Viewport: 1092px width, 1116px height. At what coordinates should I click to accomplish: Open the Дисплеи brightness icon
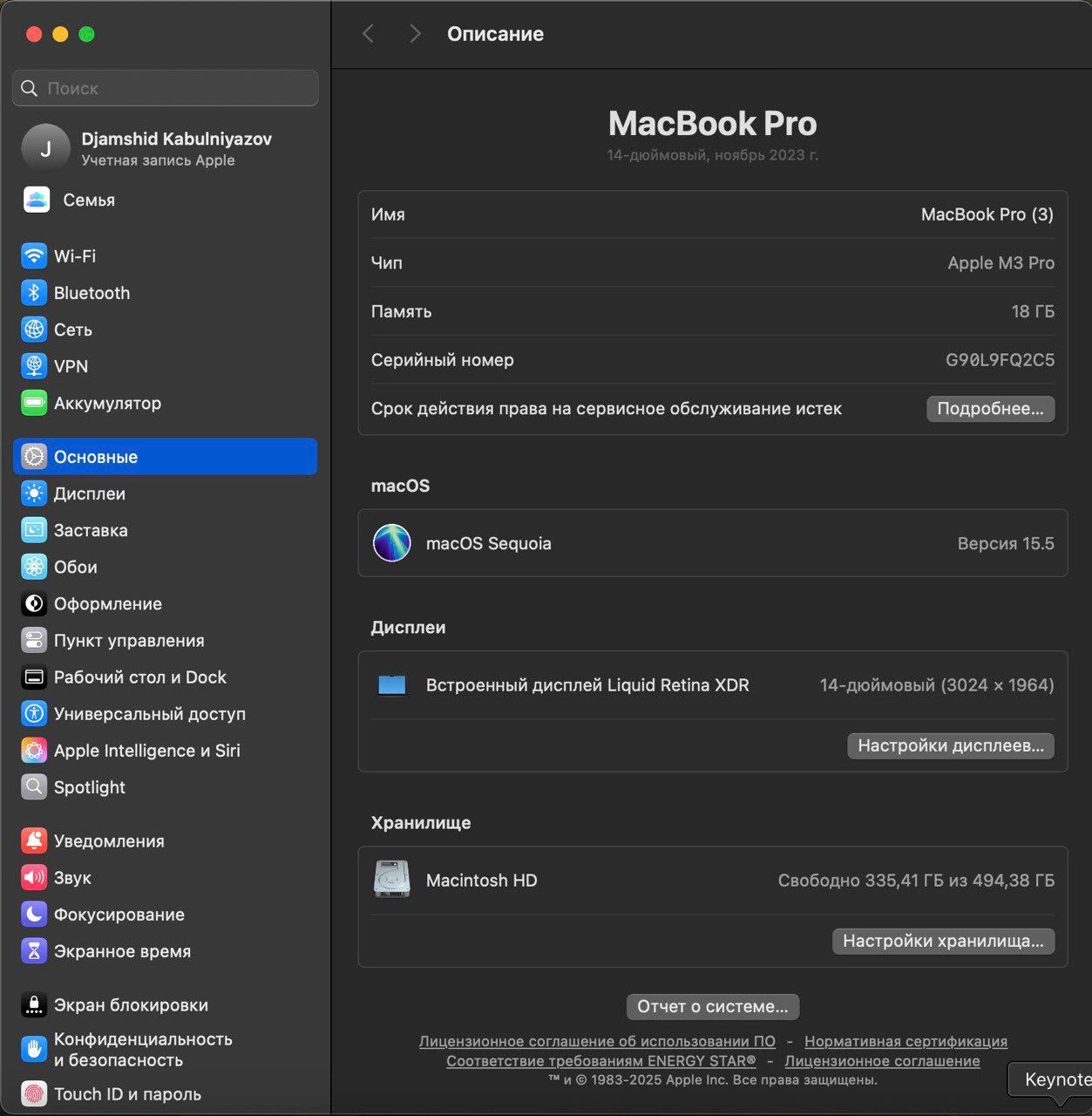pyautogui.click(x=34, y=493)
